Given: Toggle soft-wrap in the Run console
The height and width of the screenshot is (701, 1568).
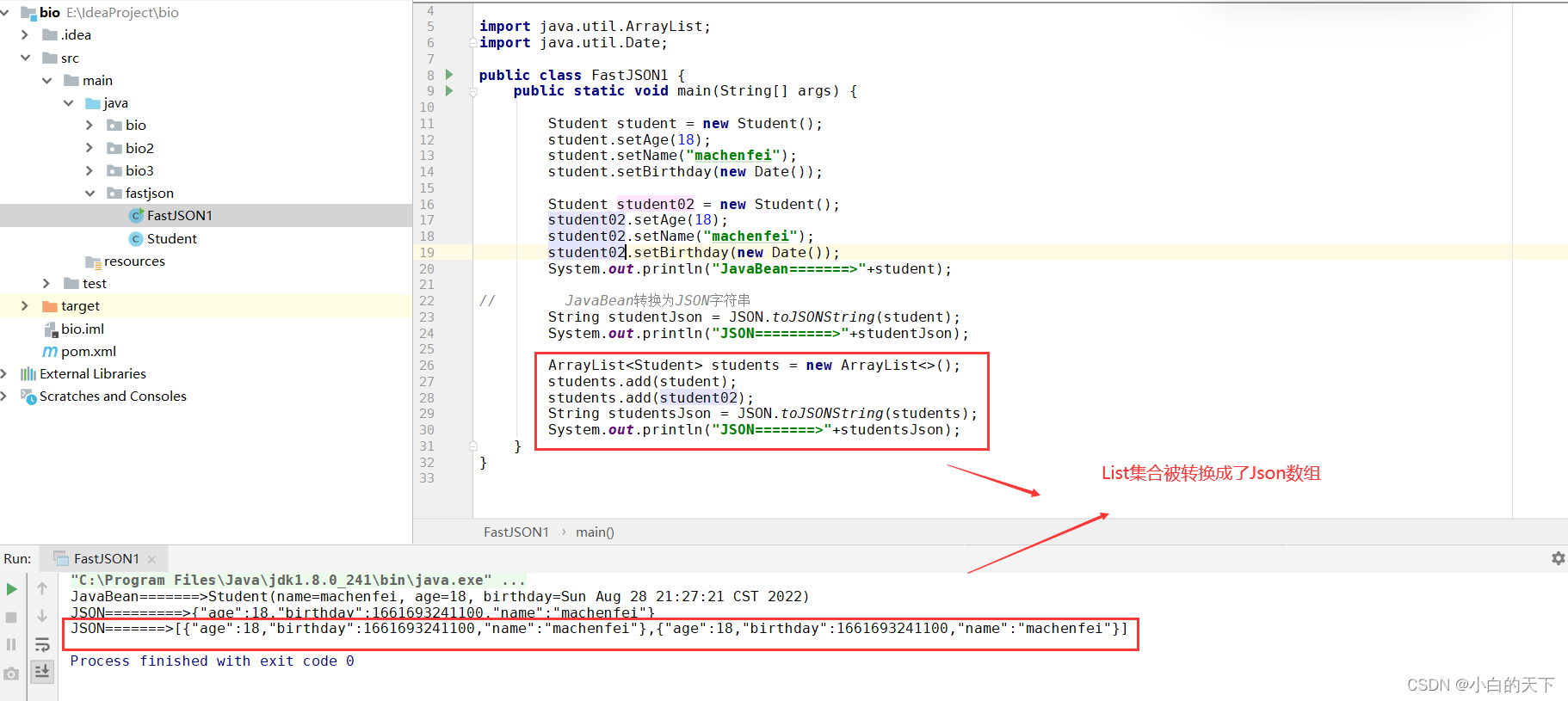Looking at the screenshot, I should 42,644.
